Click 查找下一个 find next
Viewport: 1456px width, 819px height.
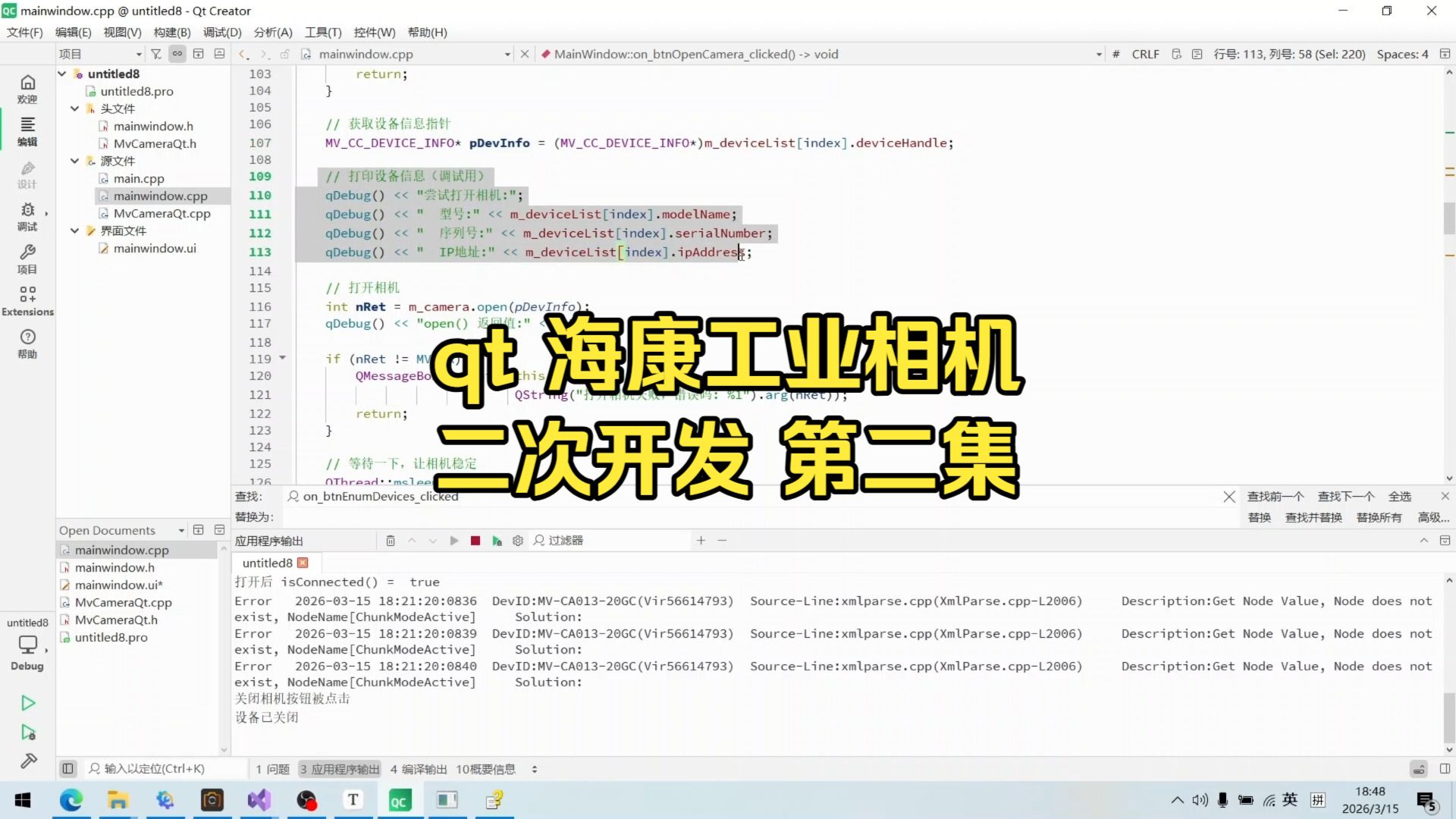pyautogui.click(x=1346, y=496)
